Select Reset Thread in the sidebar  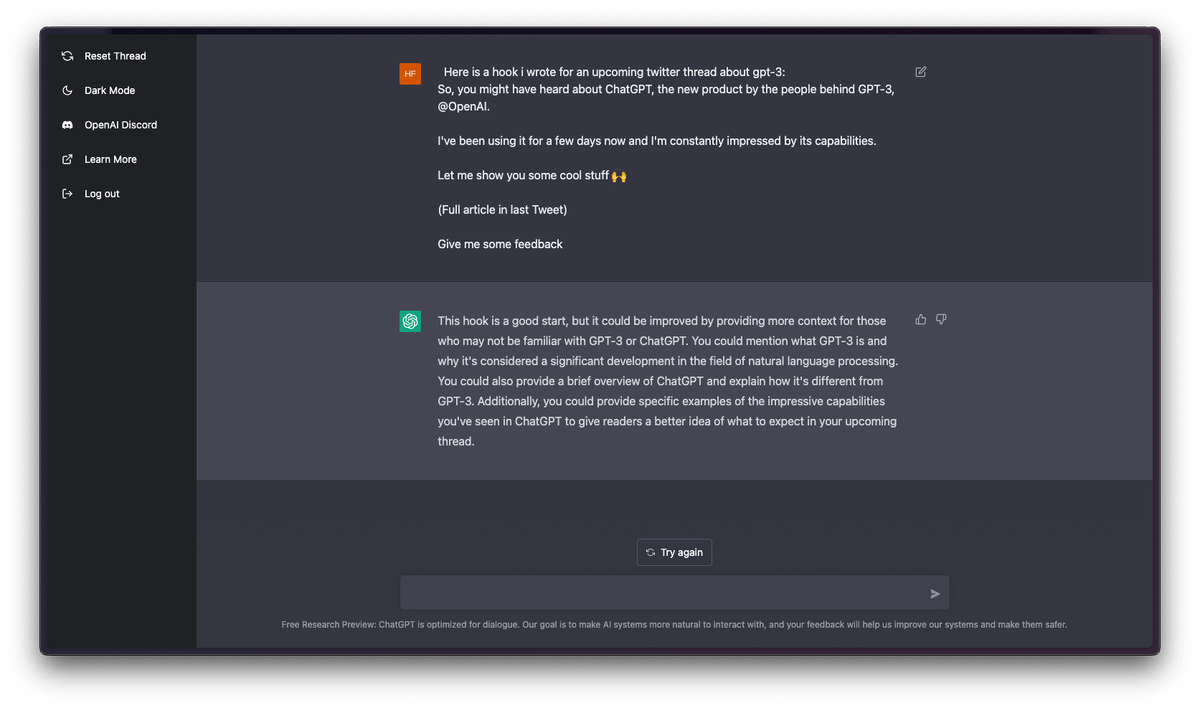[115, 56]
